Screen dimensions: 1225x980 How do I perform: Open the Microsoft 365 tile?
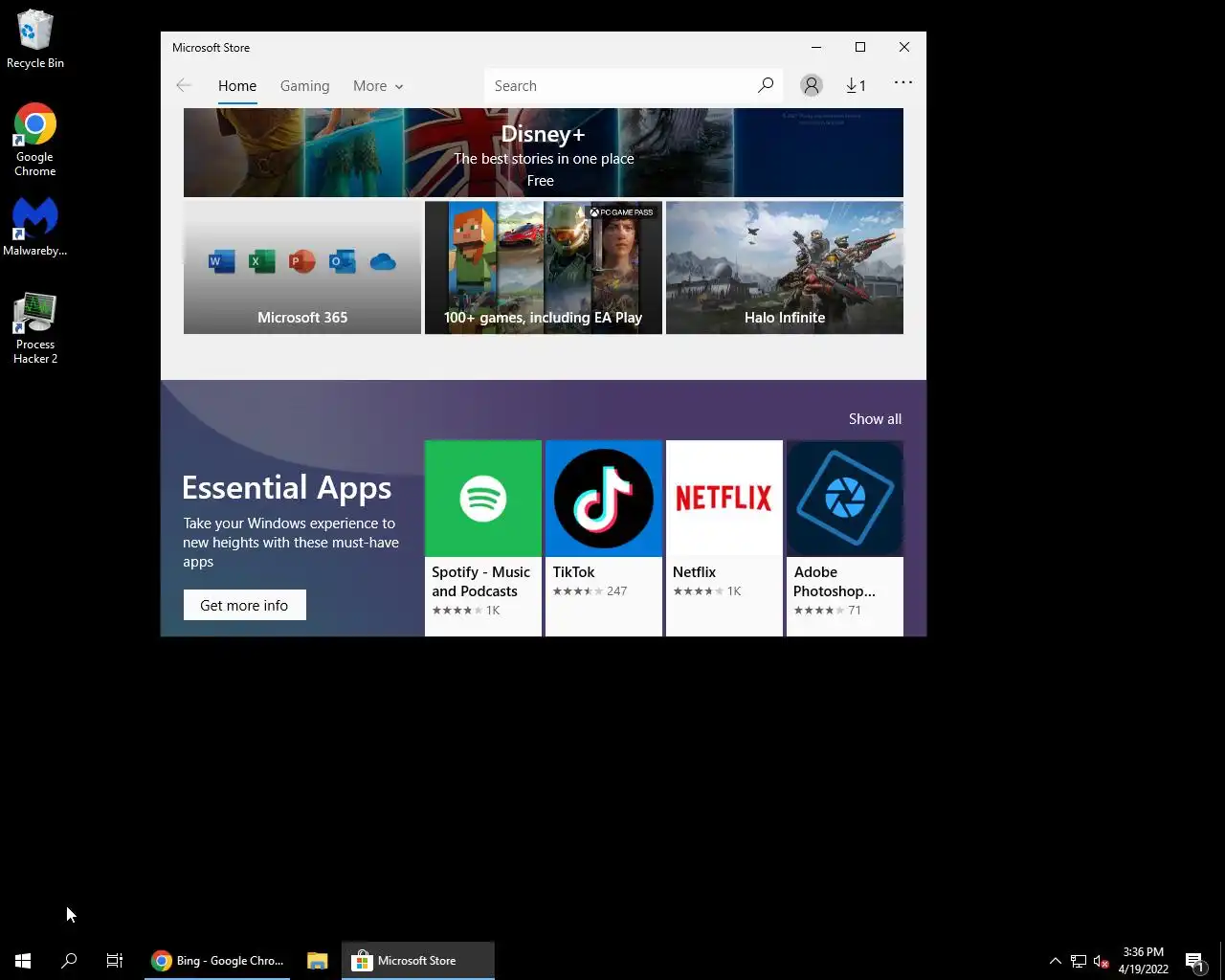302,268
